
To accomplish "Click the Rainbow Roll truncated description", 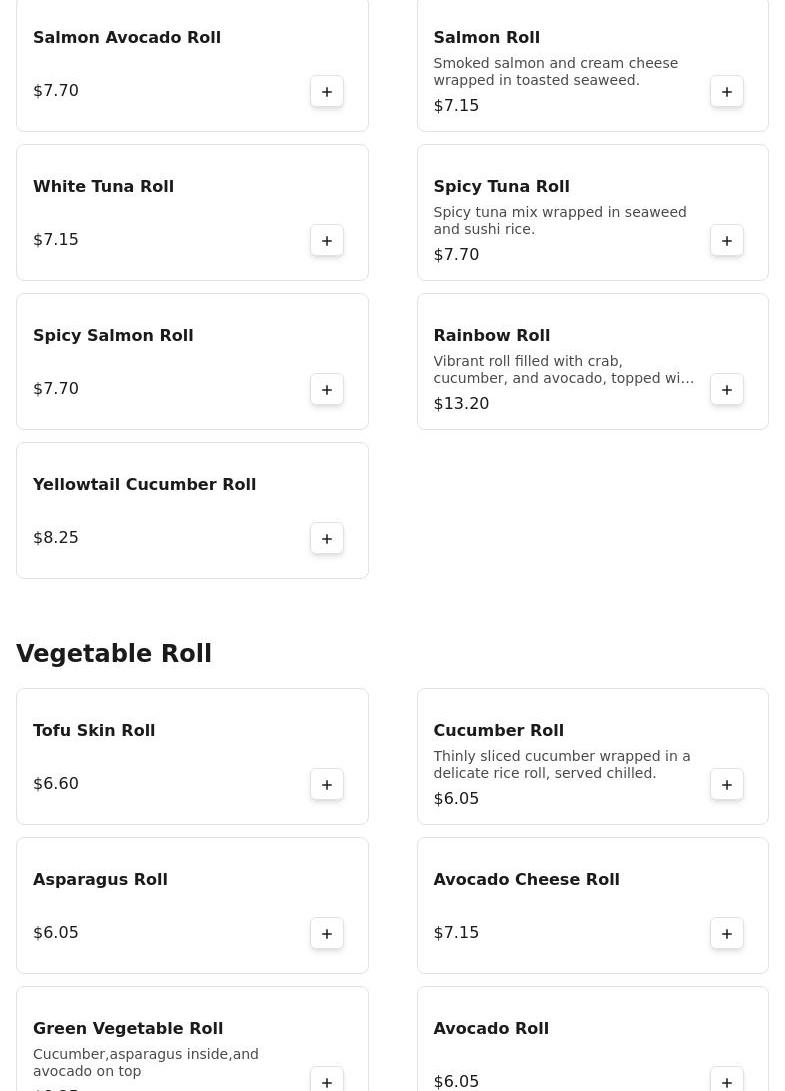I will pos(563,369).
